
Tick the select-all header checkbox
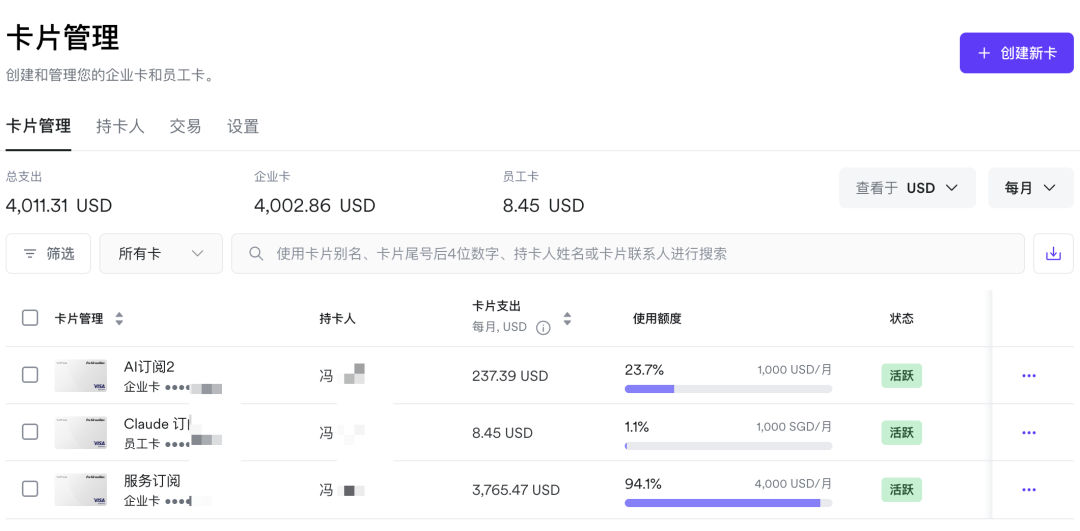point(30,318)
